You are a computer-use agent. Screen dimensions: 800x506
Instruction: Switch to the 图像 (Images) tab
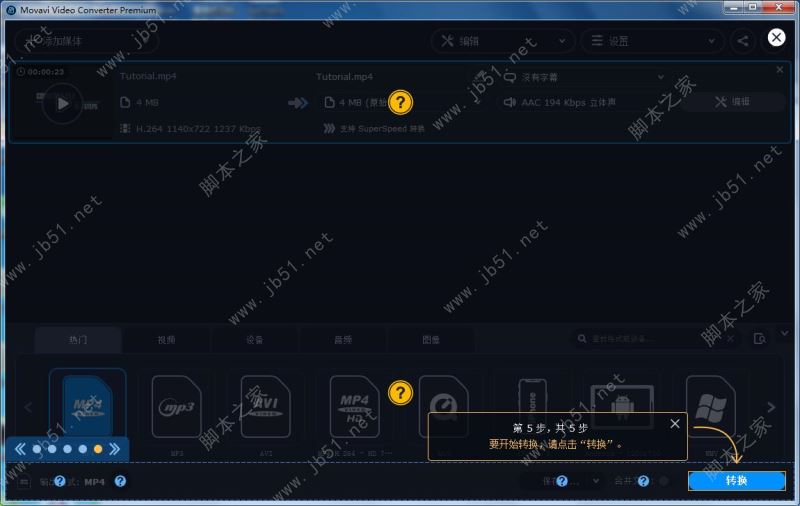point(431,340)
